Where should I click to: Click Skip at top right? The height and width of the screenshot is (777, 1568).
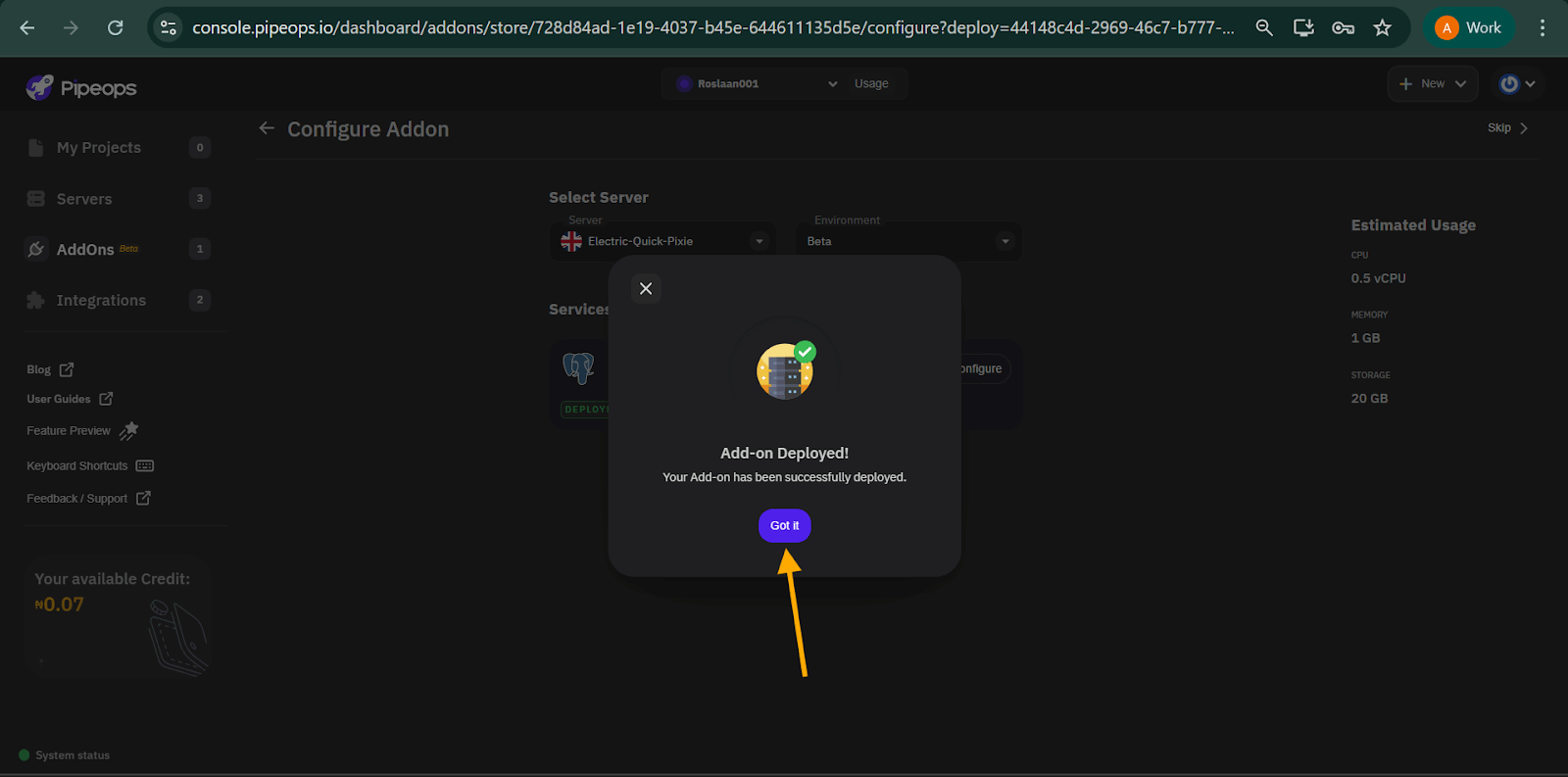1507,127
